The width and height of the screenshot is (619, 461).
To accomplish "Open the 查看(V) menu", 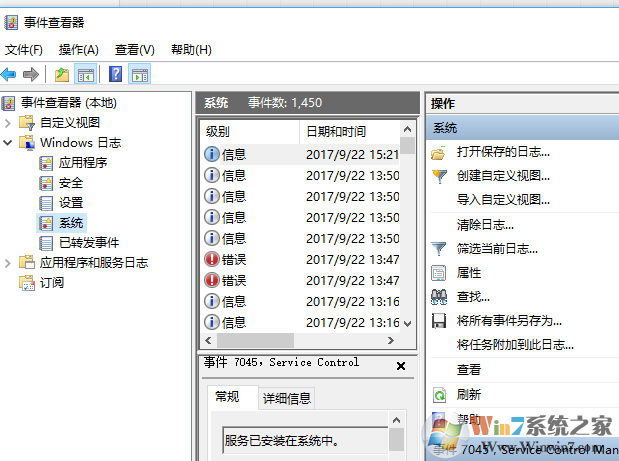I will (135, 50).
